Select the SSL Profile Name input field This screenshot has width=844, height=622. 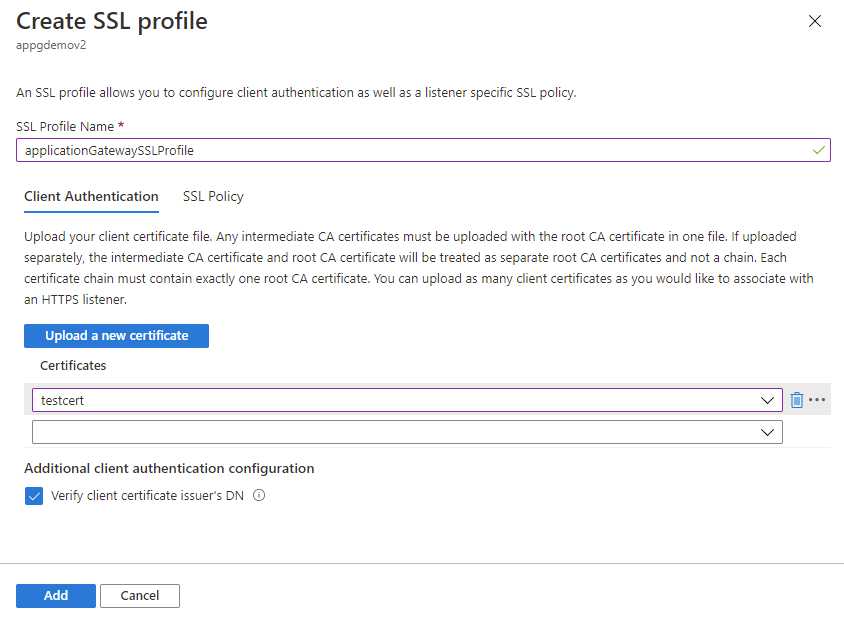click(x=300, y=149)
